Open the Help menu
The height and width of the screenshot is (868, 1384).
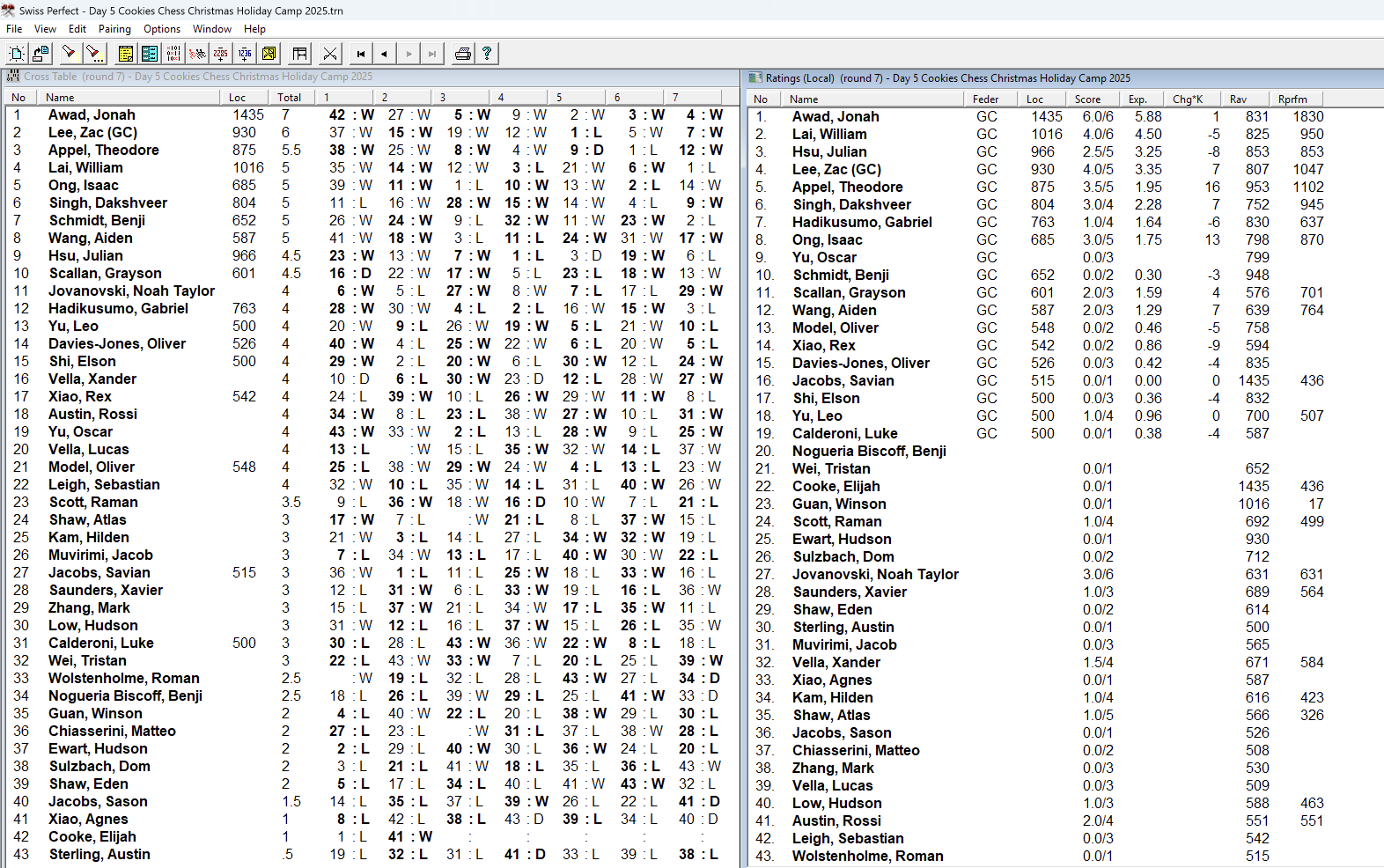tap(254, 29)
